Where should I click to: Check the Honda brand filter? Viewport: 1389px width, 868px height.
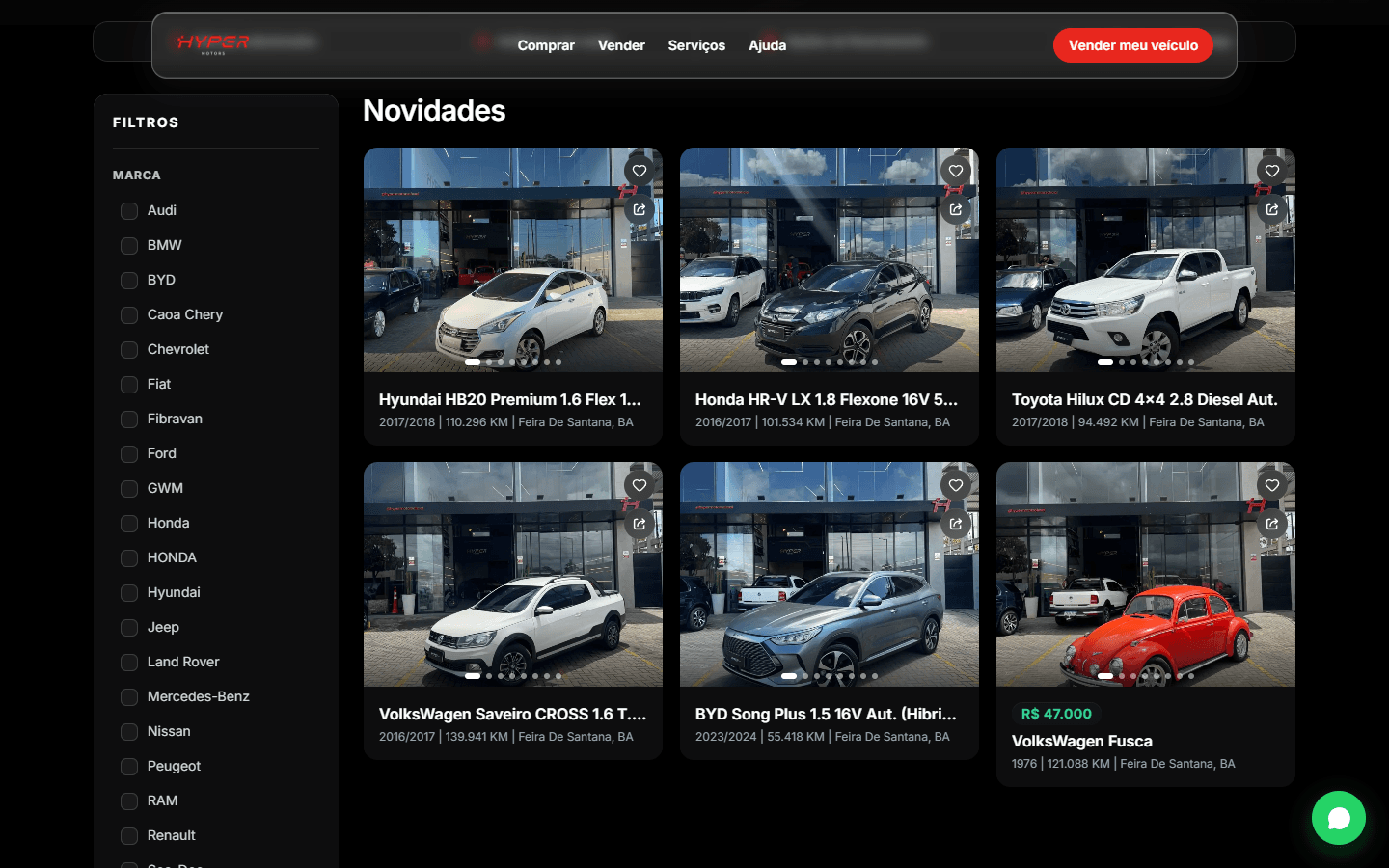(x=129, y=524)
